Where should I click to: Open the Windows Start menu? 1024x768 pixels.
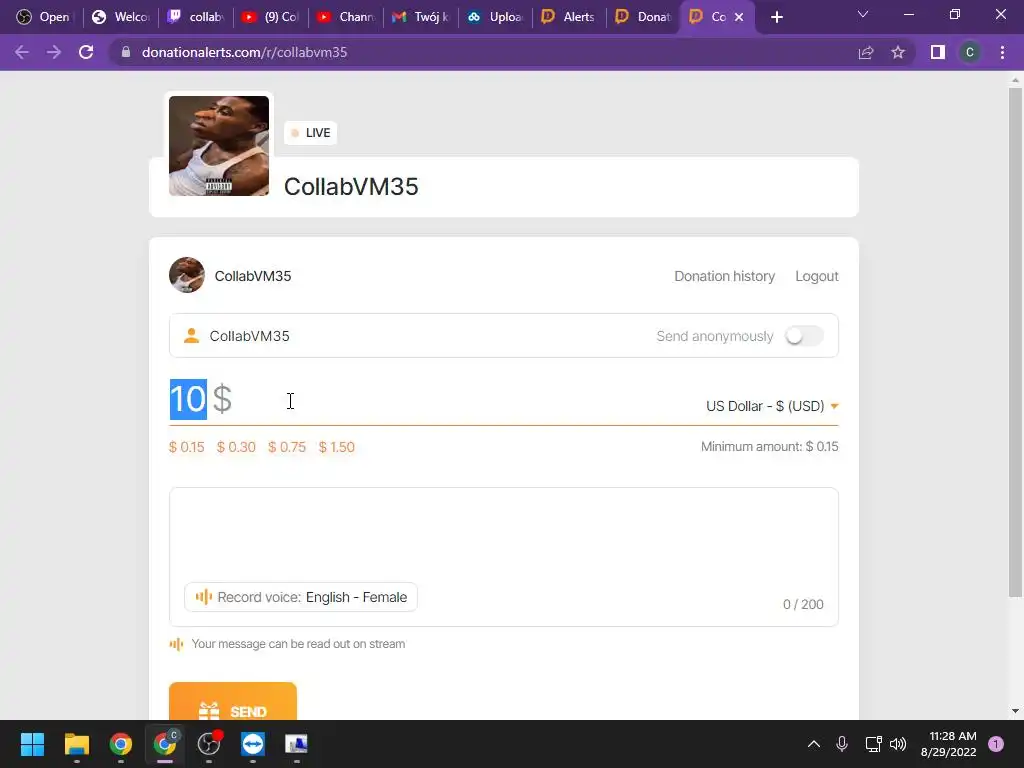pyautogui.click(x=32, y=744)
